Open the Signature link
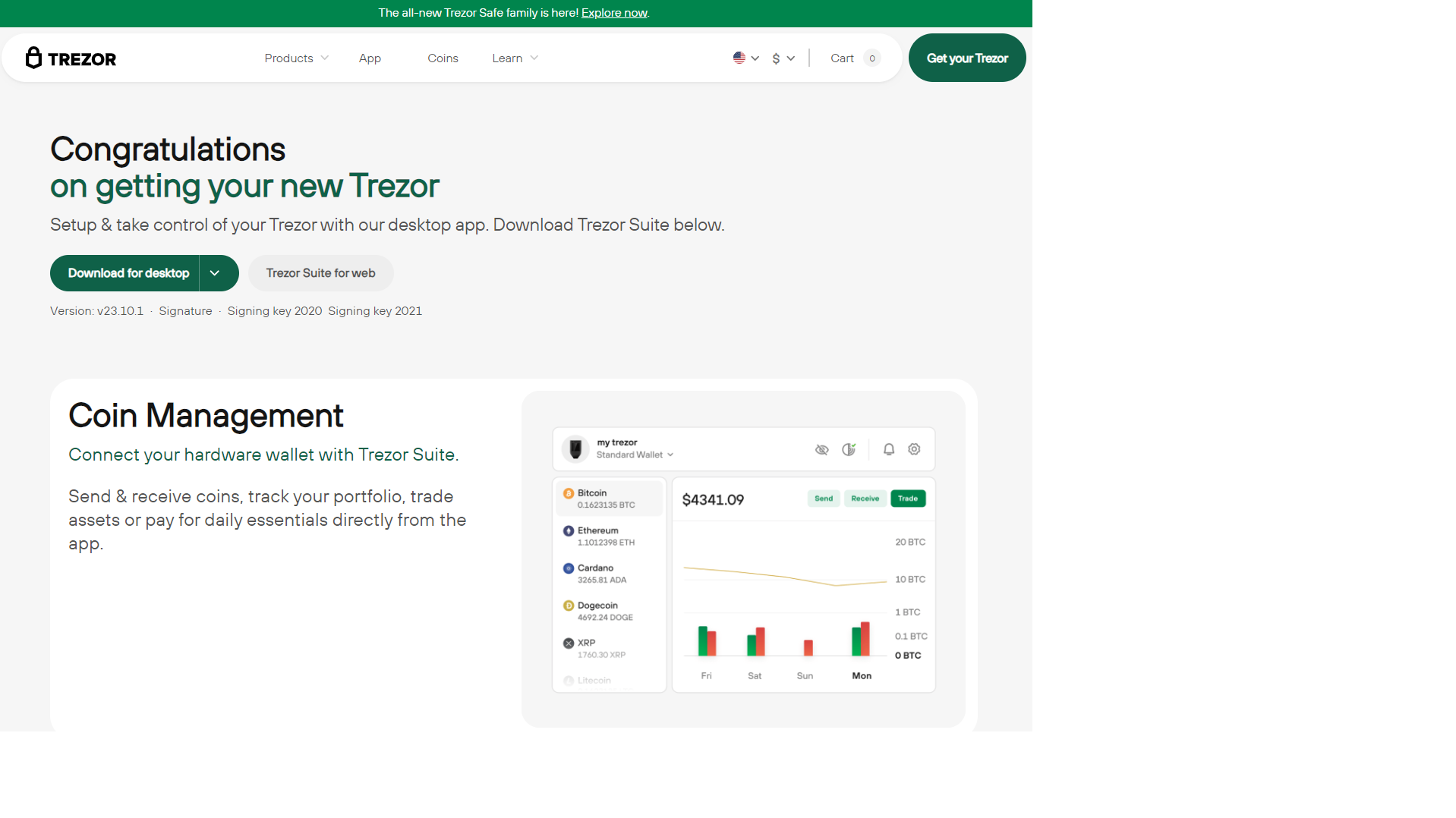The width and height of the screenshot is (1456, 818). coord(185,311)
